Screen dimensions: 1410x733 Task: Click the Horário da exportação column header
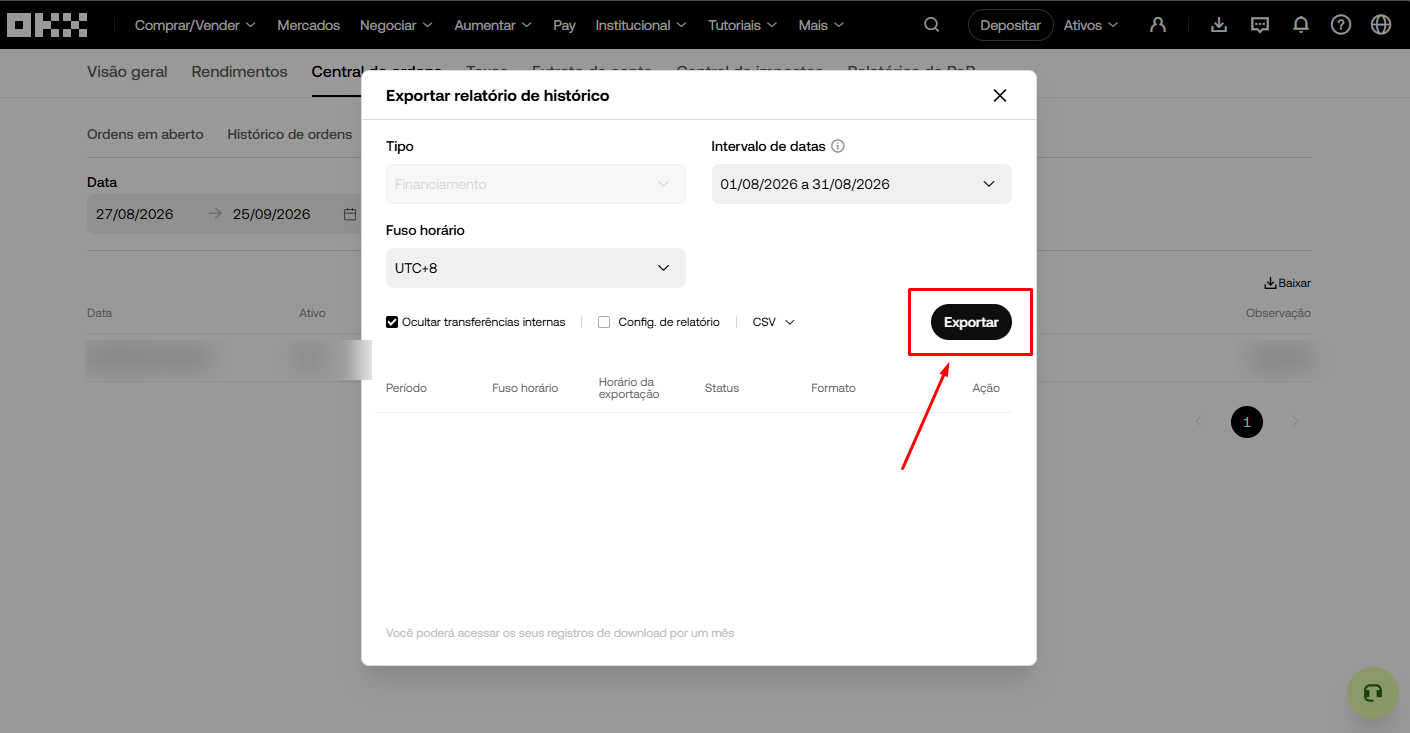coord(629,388)
